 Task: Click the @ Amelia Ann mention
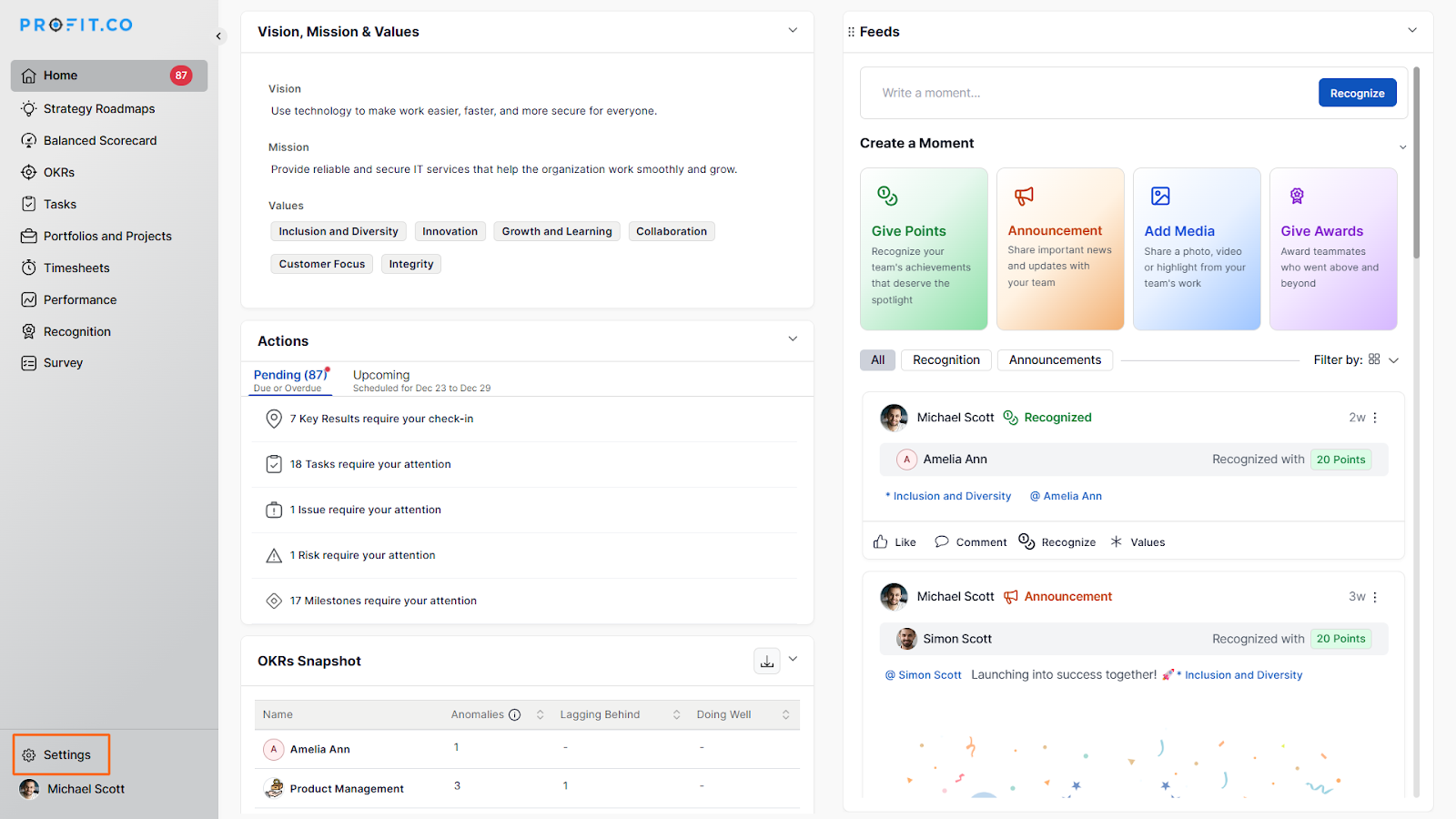(x=1066, y=496)
